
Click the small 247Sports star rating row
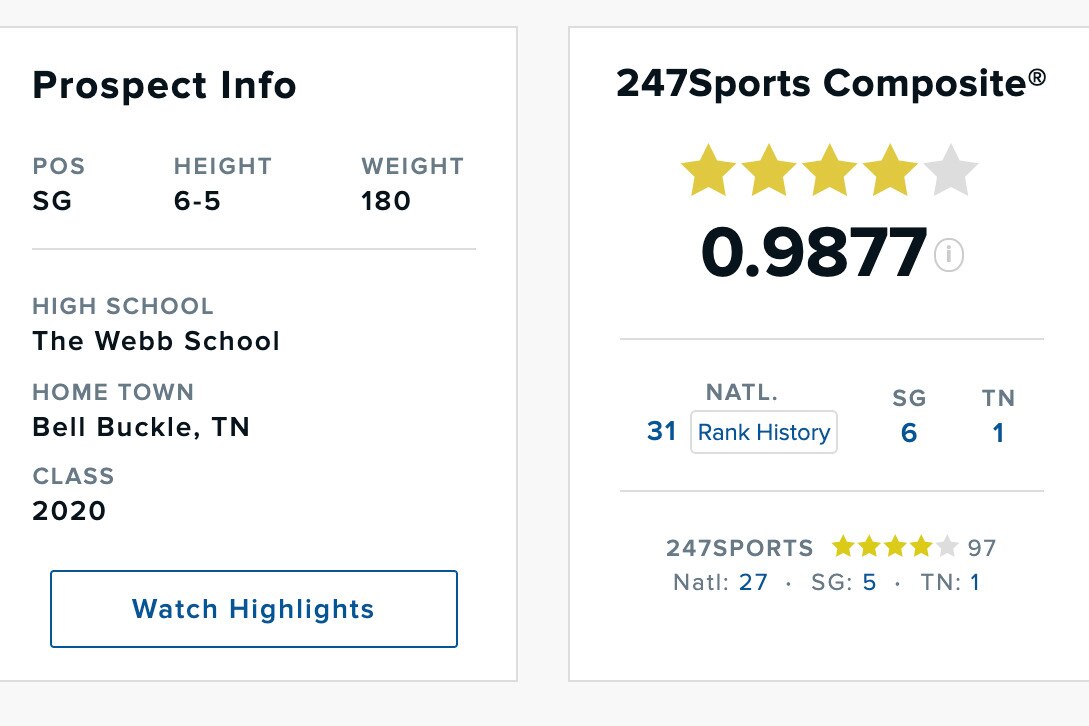coord(895,547)
